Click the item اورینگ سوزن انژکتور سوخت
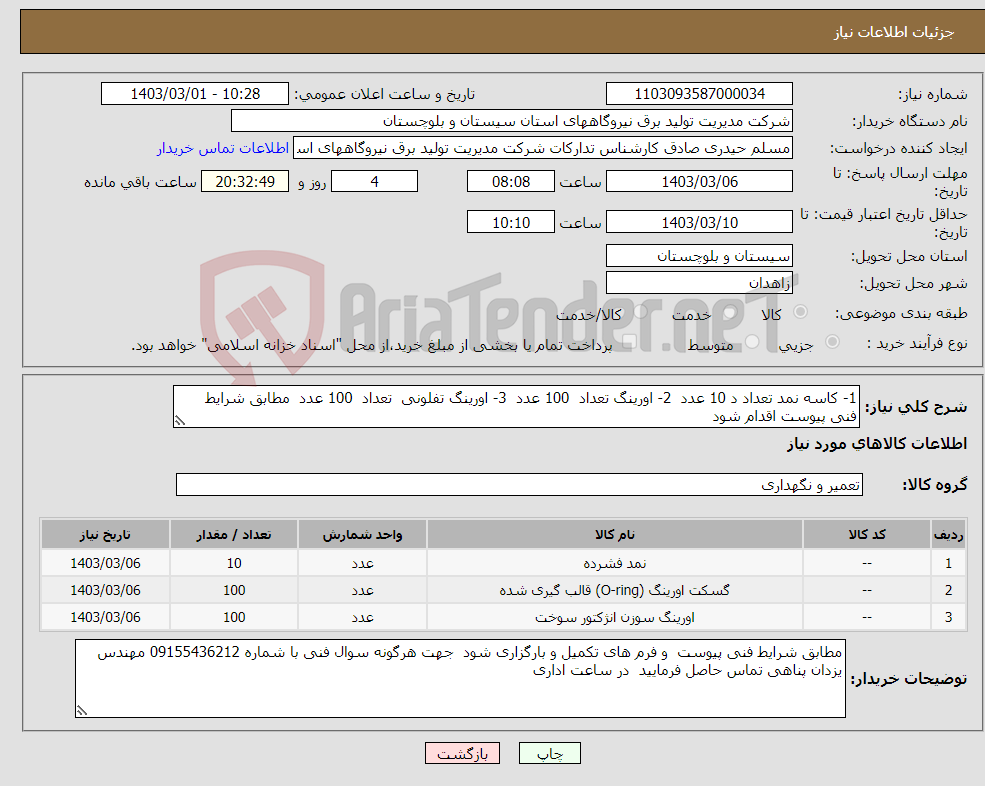 click(x=615, y=618)
